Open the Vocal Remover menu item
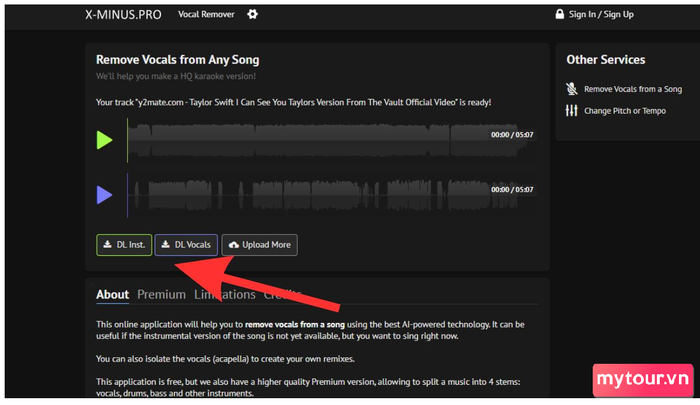The height and width of the screenshot is (405, 700). [x=206, y=14]
